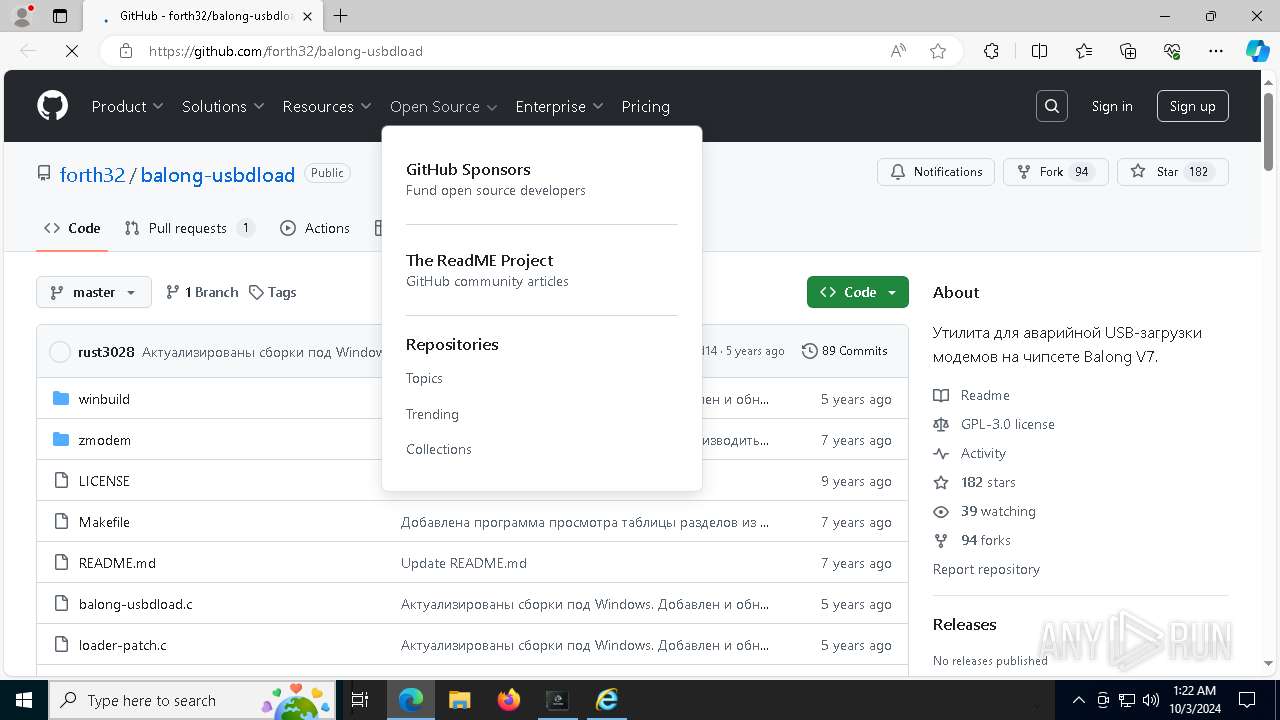Open the 89 Commits history link

(845, 351)
